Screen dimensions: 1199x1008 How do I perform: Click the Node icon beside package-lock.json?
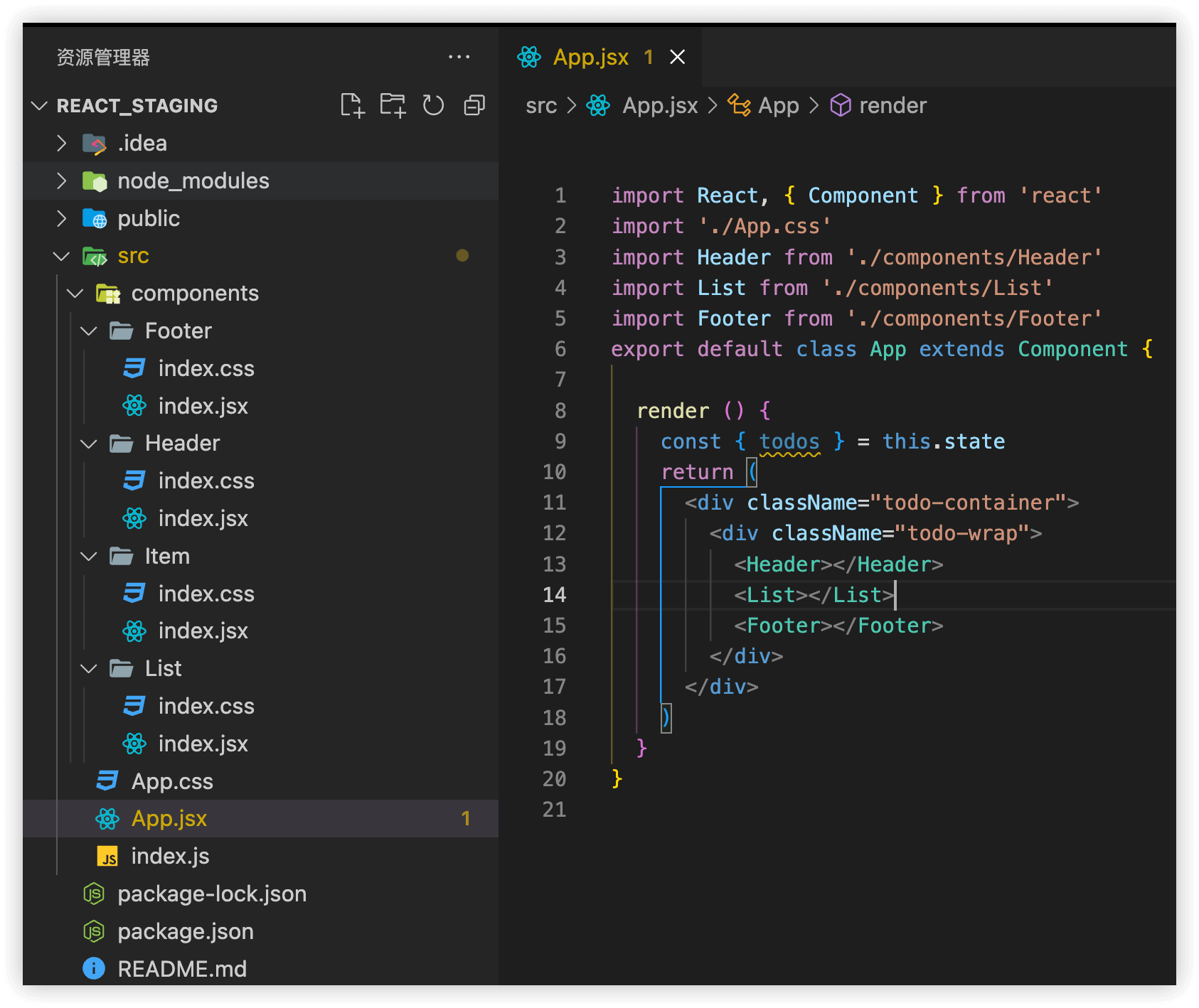[x=94, y=894]
